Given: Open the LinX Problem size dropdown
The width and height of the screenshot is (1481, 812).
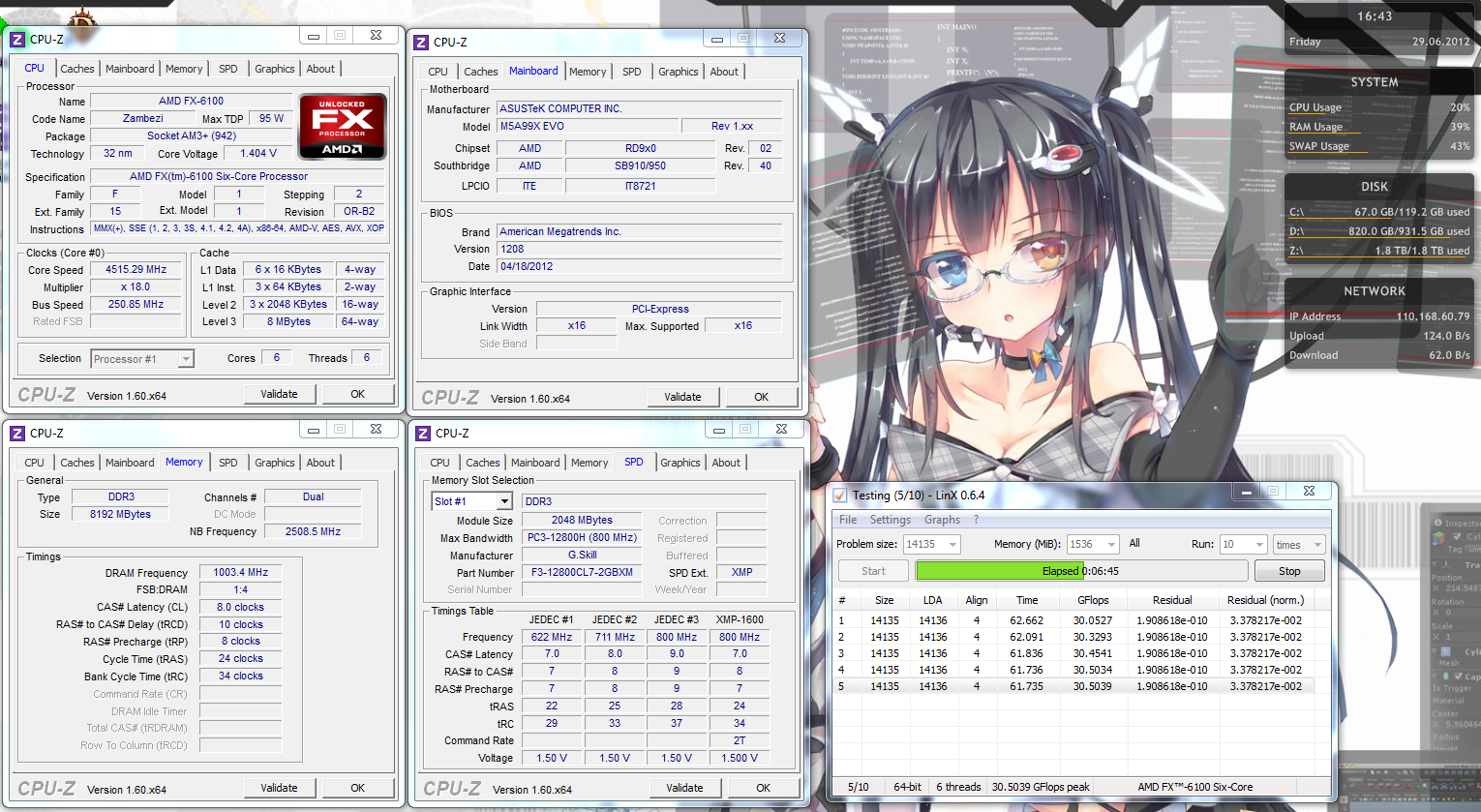Looking at the screenshot, I should [931, 544].
